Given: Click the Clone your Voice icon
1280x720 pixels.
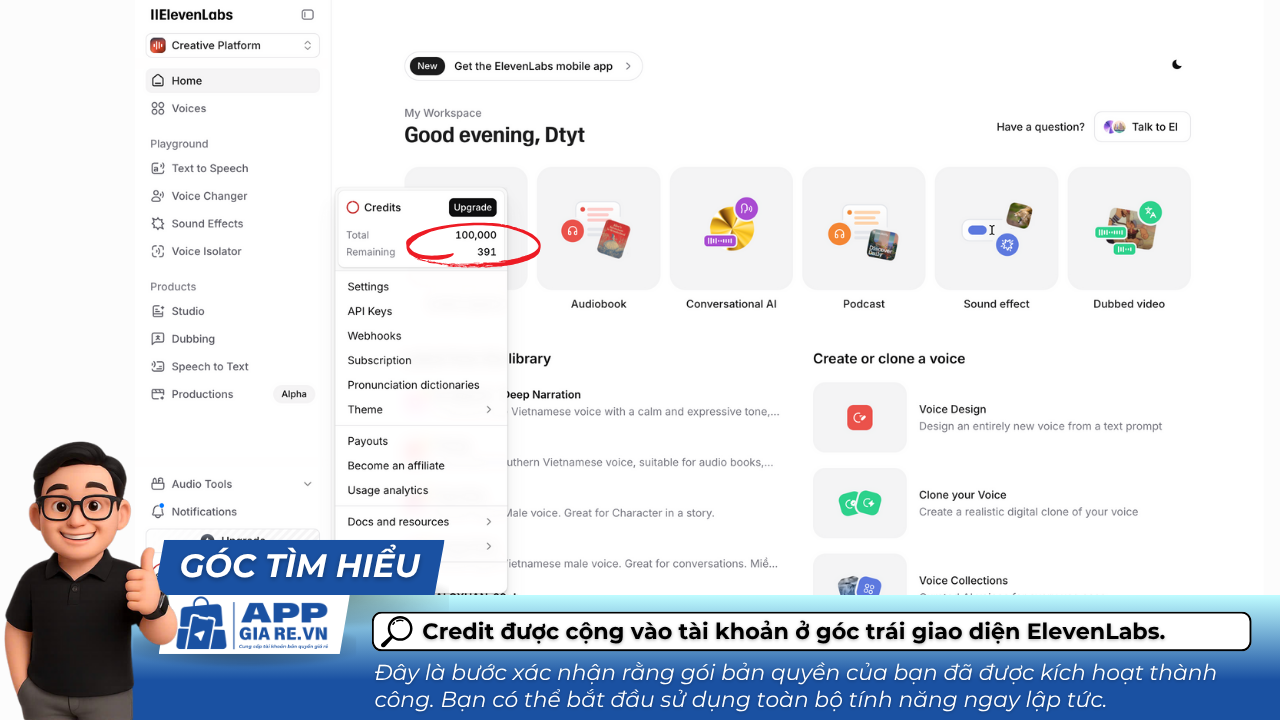Looking at the screenshot, I should pos(860,503).
